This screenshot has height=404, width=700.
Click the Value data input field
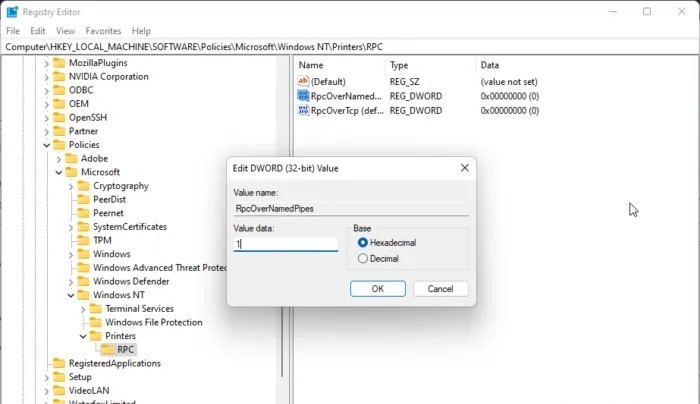point(285,243)
